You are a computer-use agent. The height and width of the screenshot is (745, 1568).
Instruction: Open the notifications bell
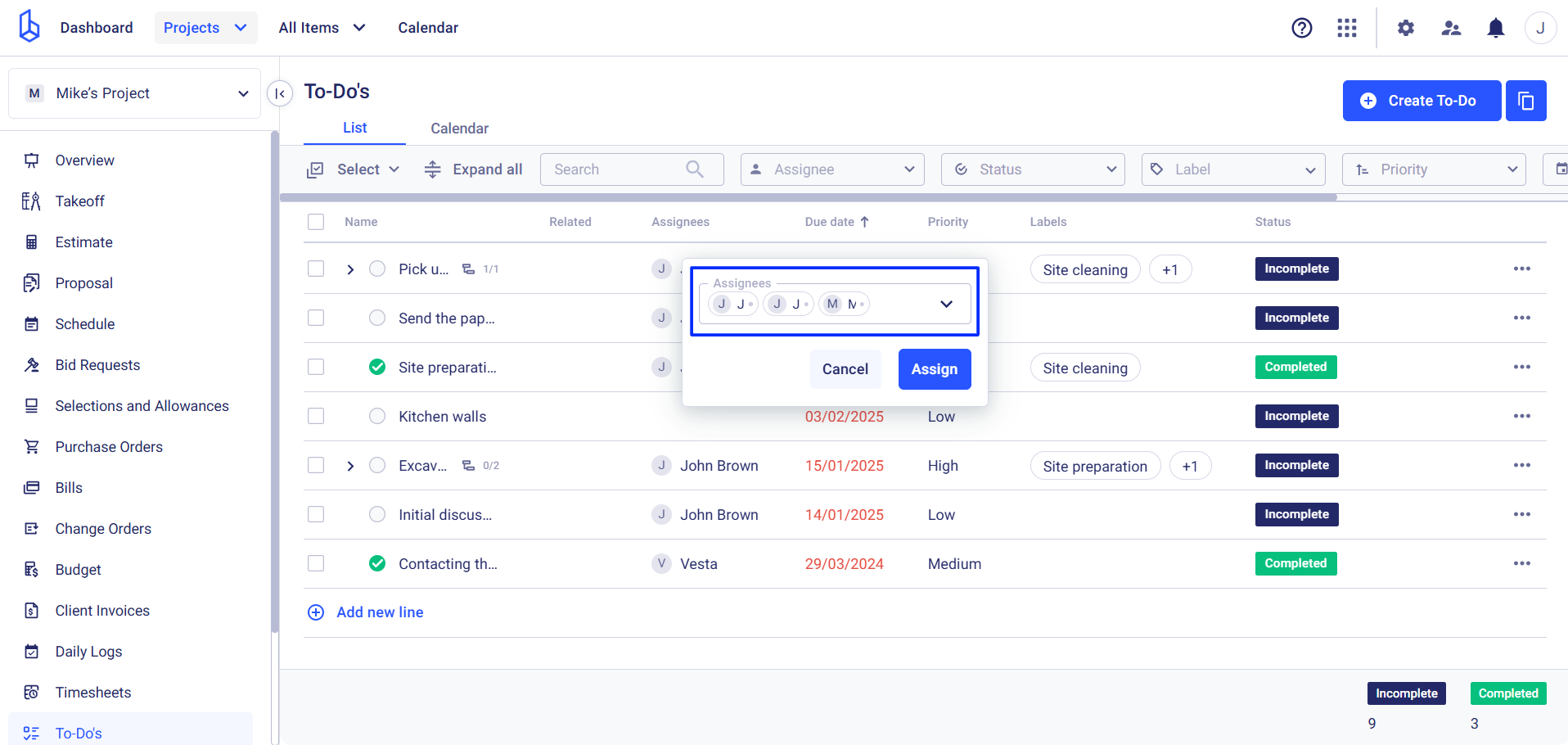(x=1495, y=28)
